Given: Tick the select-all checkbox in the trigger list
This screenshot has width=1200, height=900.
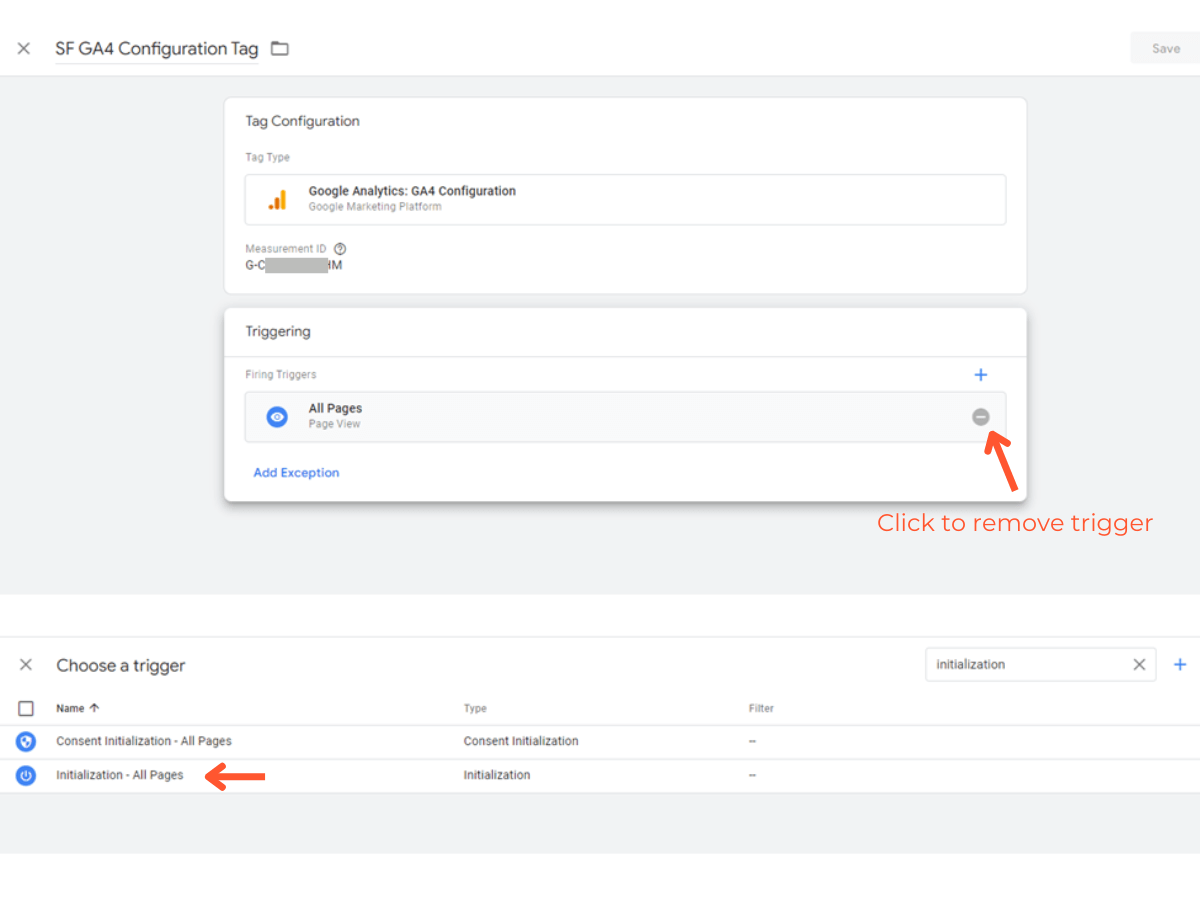Looking at the screenshot, I should point(26,708).
